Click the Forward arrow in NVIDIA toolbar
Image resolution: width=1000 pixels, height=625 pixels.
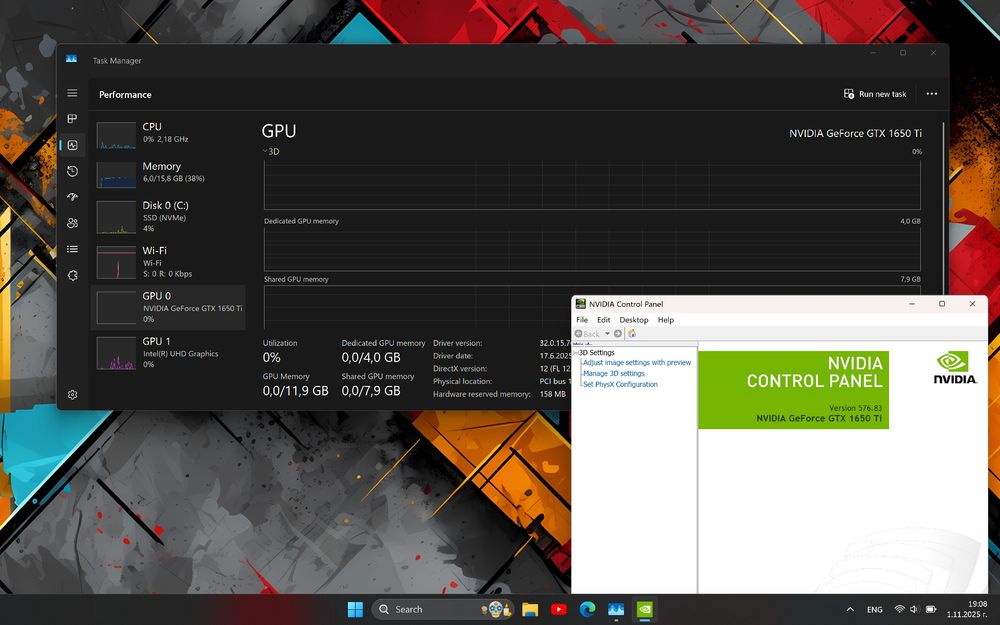617,334
